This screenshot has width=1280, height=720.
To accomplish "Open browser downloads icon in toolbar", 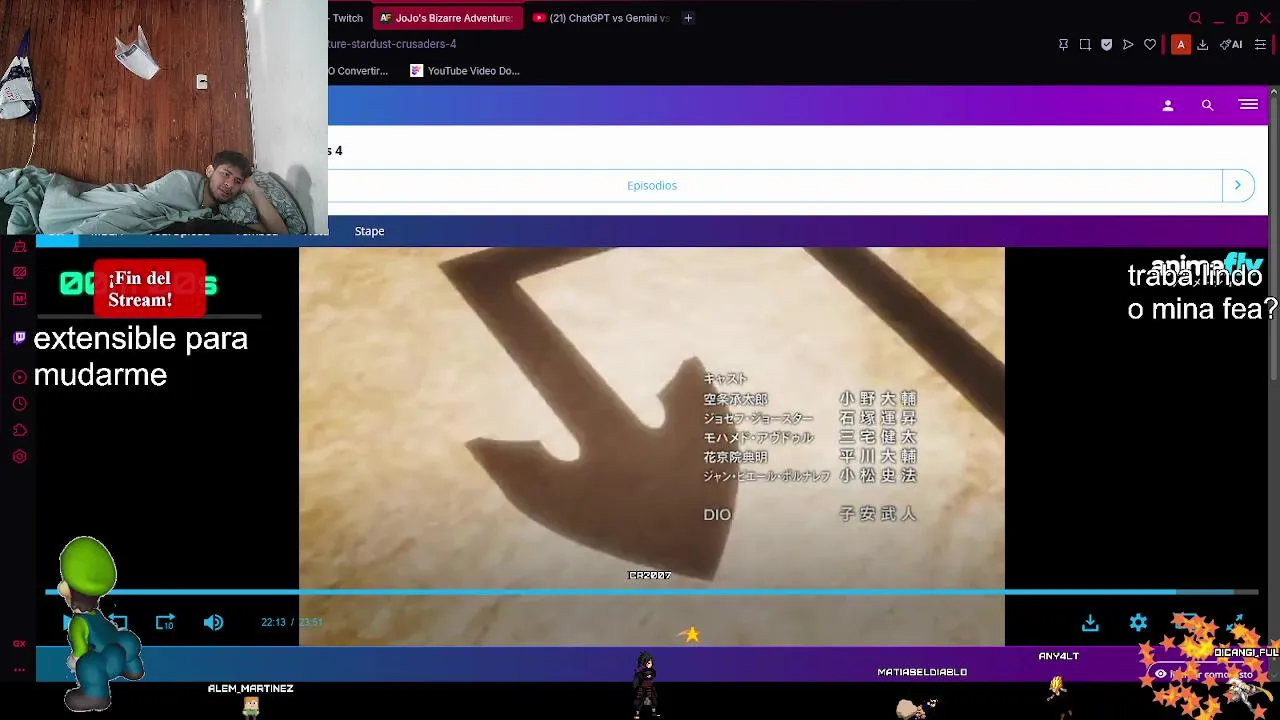I will [1202, 44].
